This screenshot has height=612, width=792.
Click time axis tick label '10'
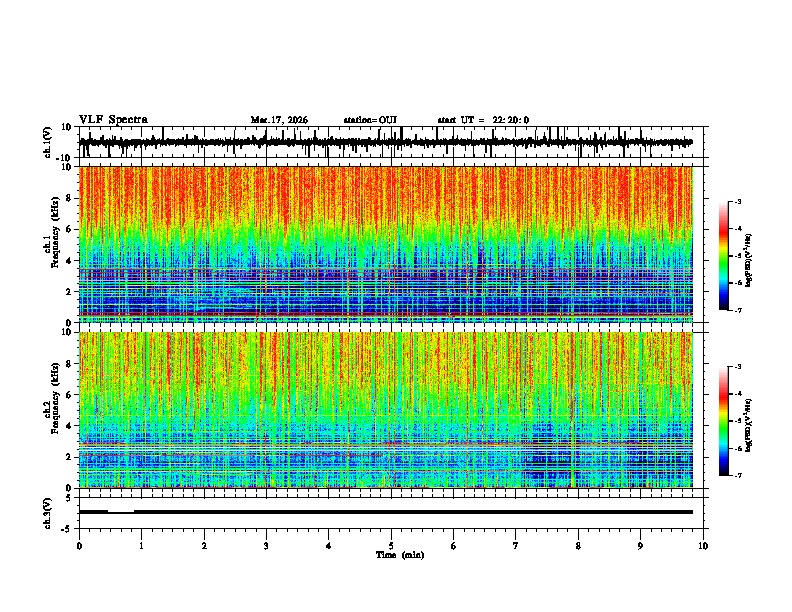pyautogui.click(x=703, y=546)
